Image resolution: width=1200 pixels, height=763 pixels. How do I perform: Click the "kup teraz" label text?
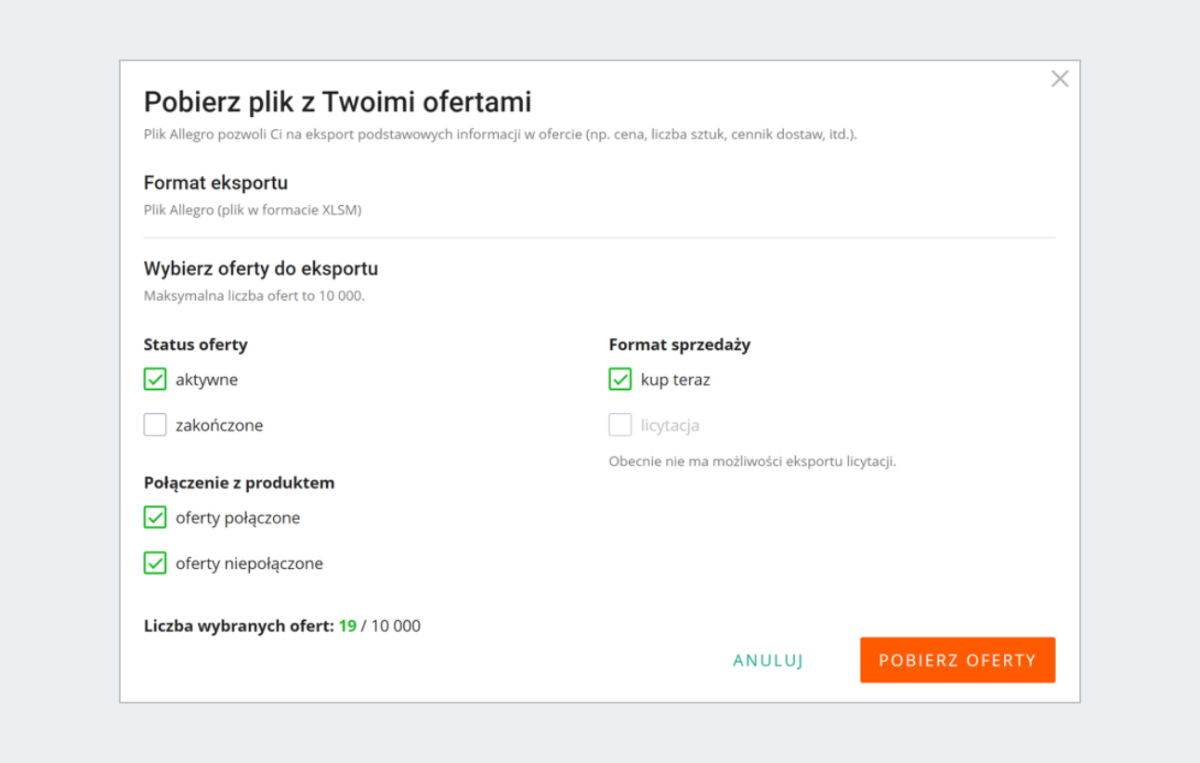point(675,380)
